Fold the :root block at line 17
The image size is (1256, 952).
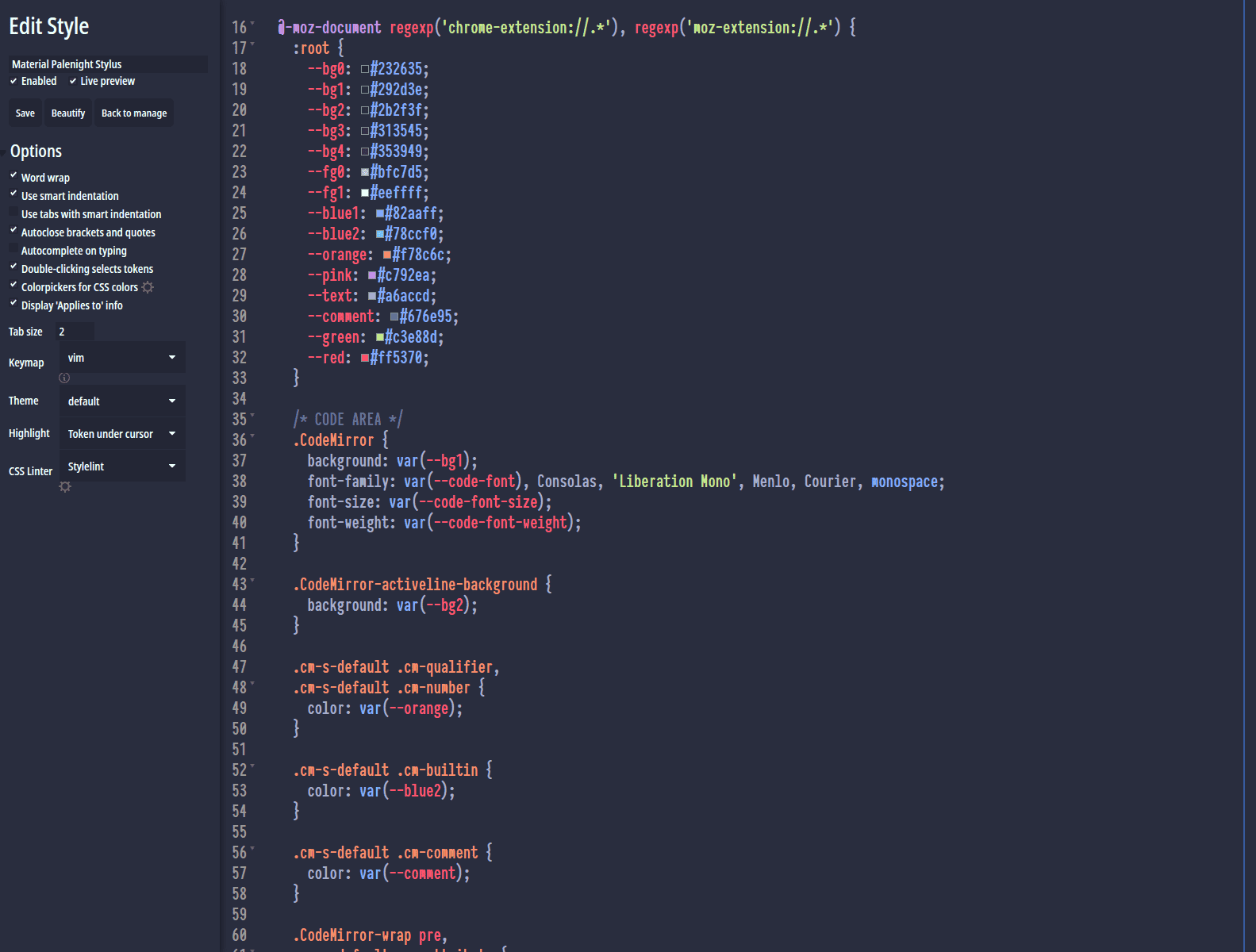coord(252,45)
